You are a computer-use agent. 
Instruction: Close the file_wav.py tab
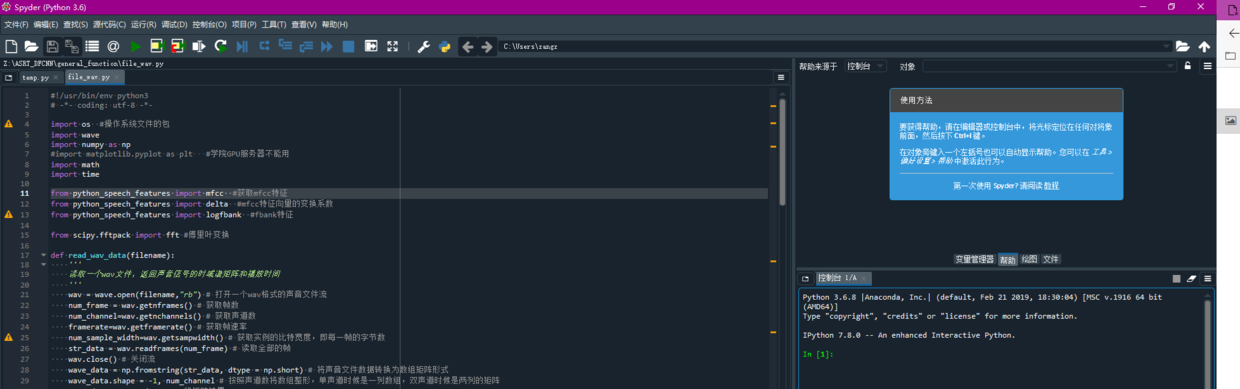118,77
